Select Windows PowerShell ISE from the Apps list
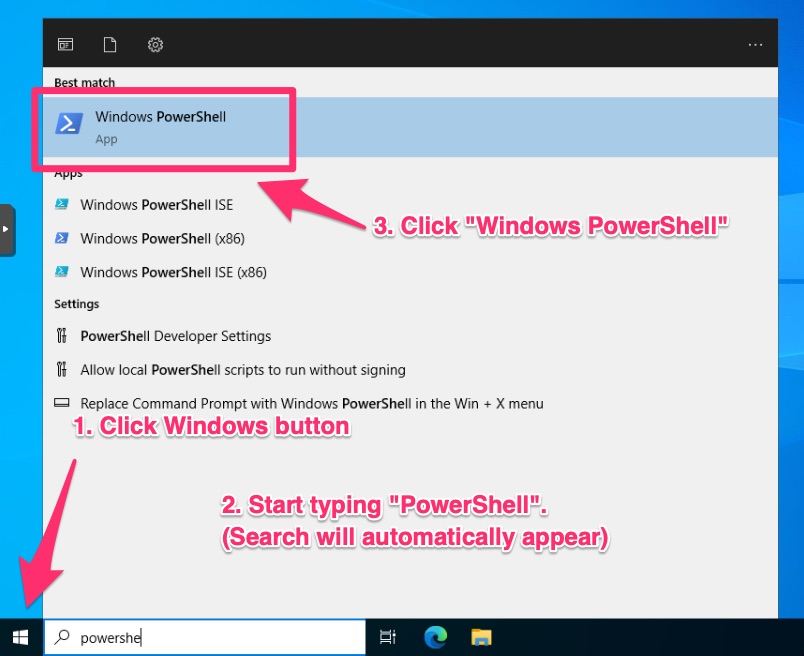The width and height of the screenshot is (804, 656). point(160,204)
